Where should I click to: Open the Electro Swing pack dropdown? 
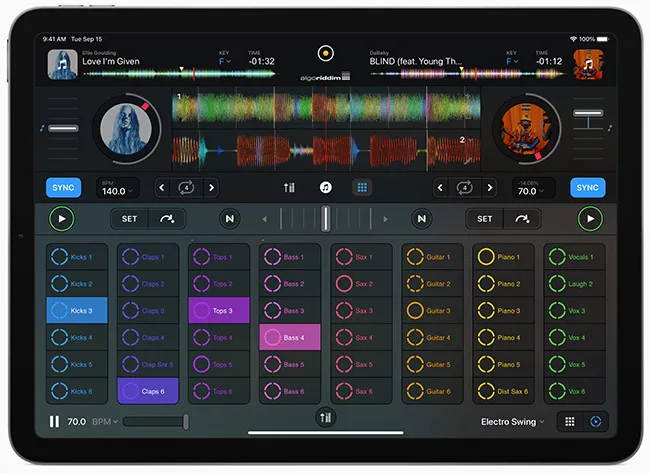512,422
